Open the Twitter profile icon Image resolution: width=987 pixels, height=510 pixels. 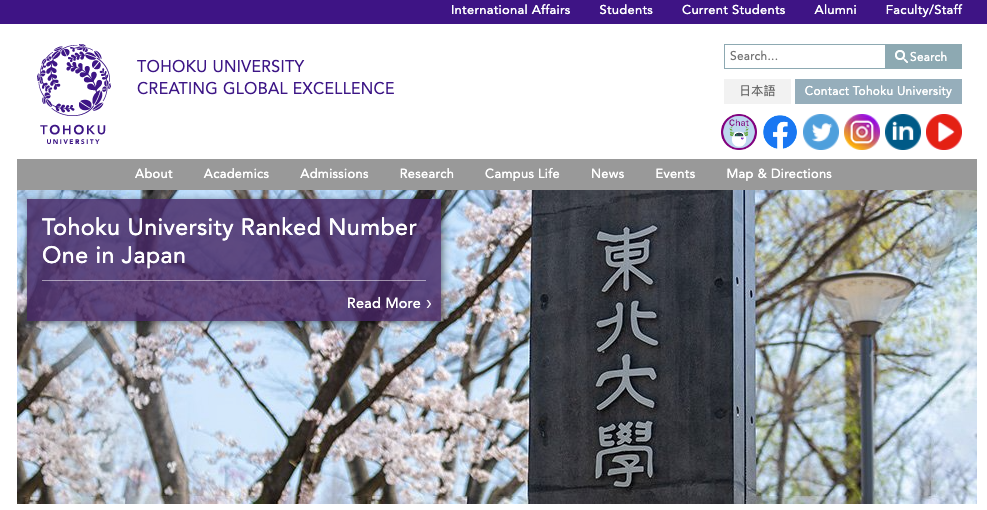pos(821,132)
